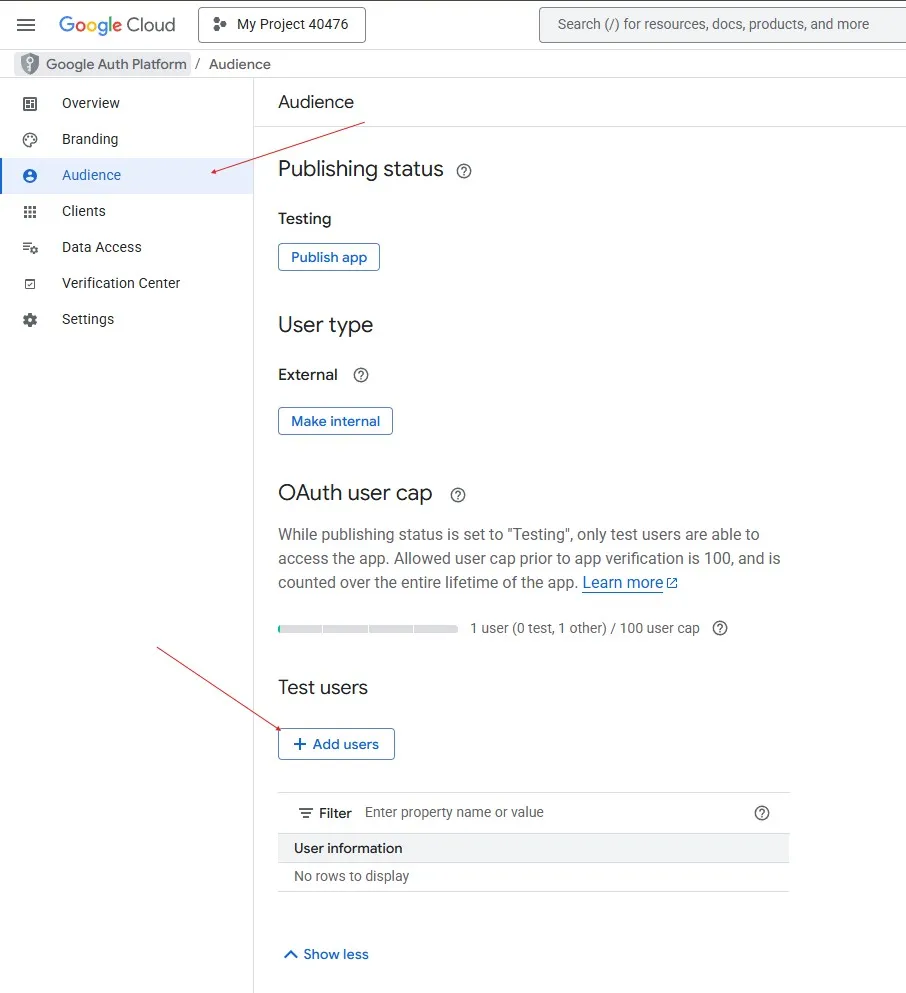Open Data Access in sidebar
The width and height of the screenshot is (906, 993).
coord(101,247)
